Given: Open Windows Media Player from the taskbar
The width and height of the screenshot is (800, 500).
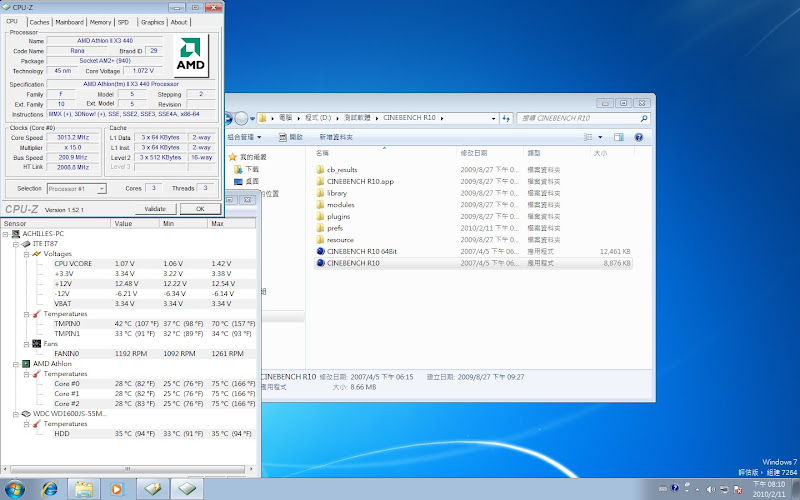Looking at the screenshot, I should coord(117,490).
